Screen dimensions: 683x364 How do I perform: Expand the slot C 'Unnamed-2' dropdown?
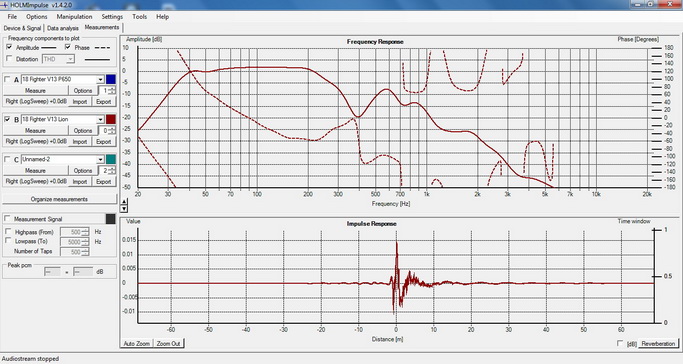[x=100, y=159]
